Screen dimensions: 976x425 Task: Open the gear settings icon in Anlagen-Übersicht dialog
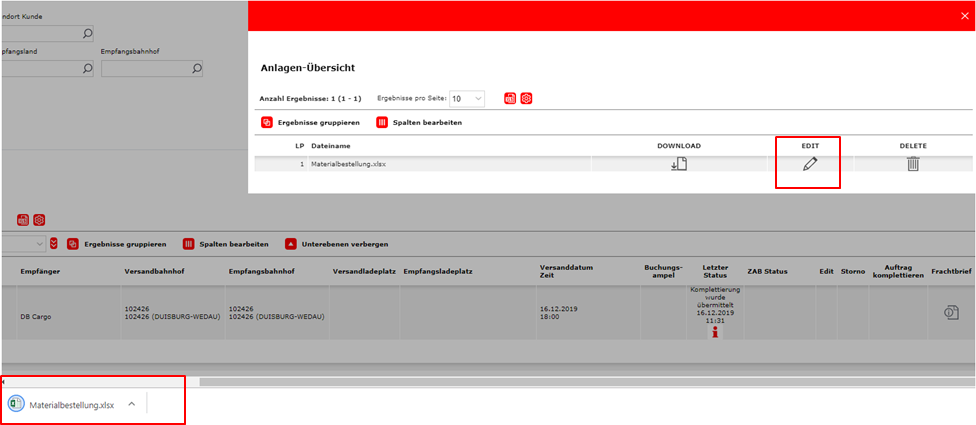pos(526,98)
